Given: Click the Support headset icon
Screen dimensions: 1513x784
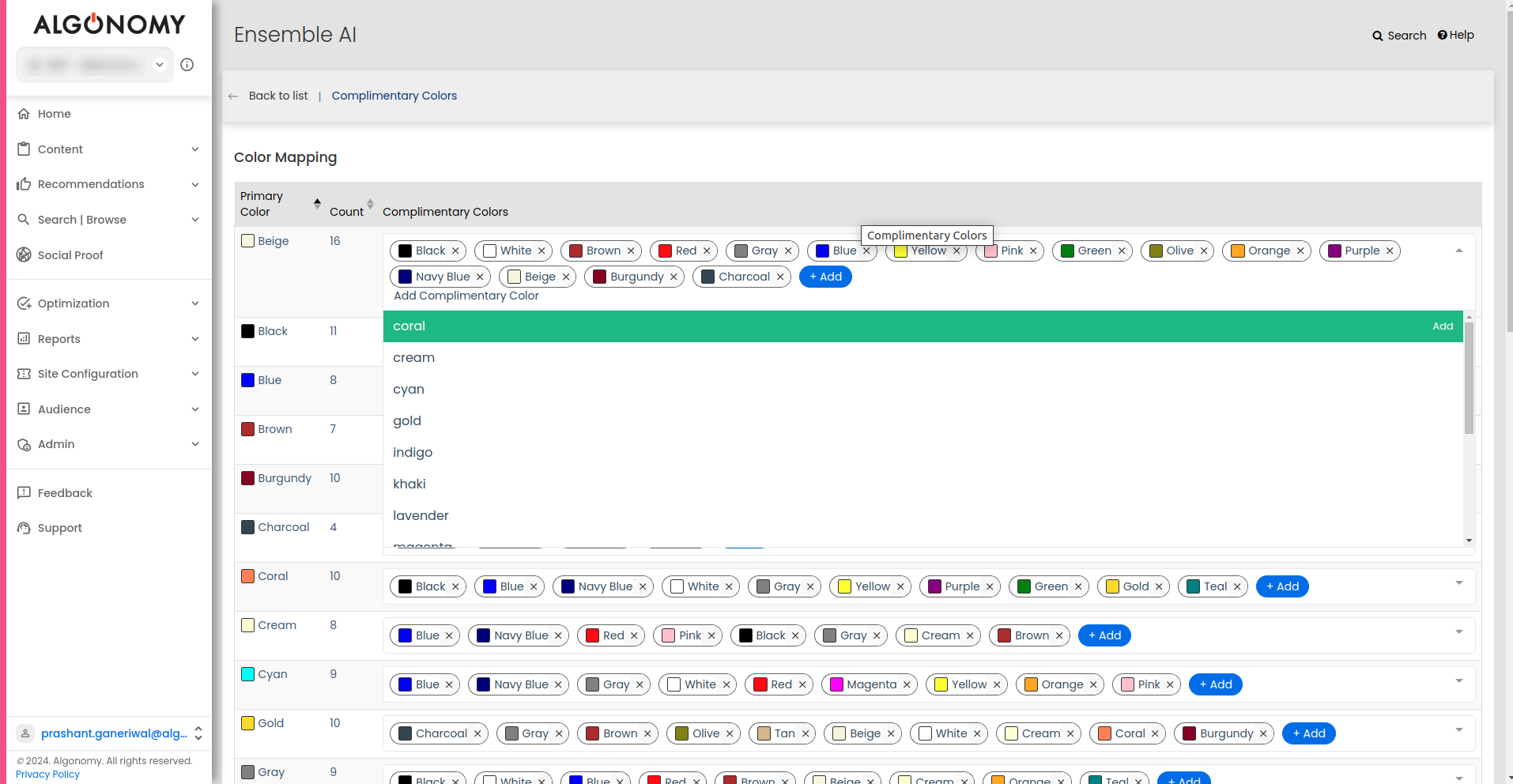Looking at the screenshot, I should coord(24,528).
